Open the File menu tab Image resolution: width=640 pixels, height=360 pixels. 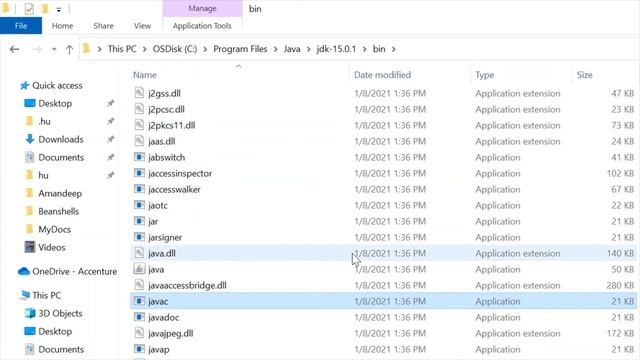coord(21,26)
